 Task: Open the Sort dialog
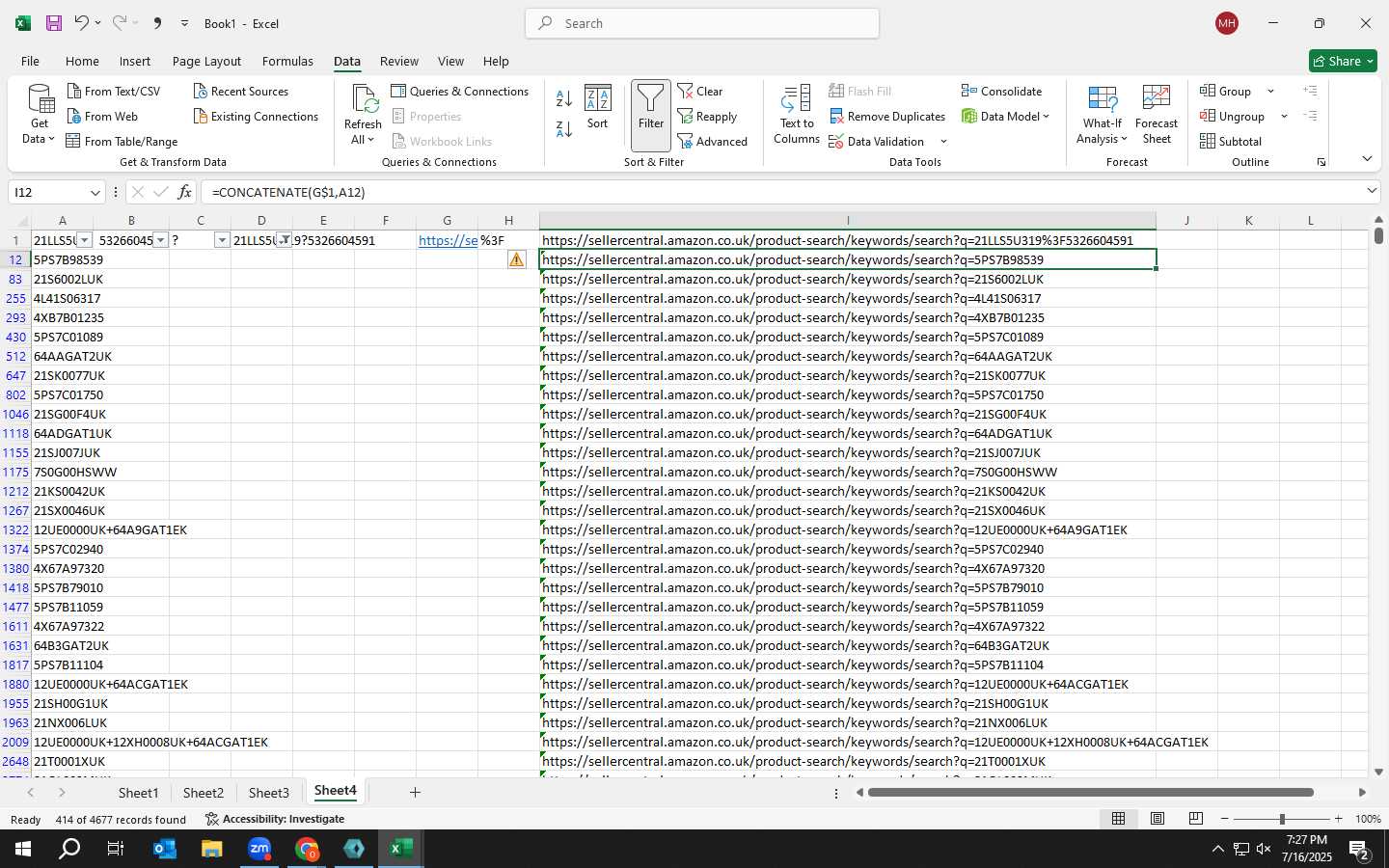point(598,107)
